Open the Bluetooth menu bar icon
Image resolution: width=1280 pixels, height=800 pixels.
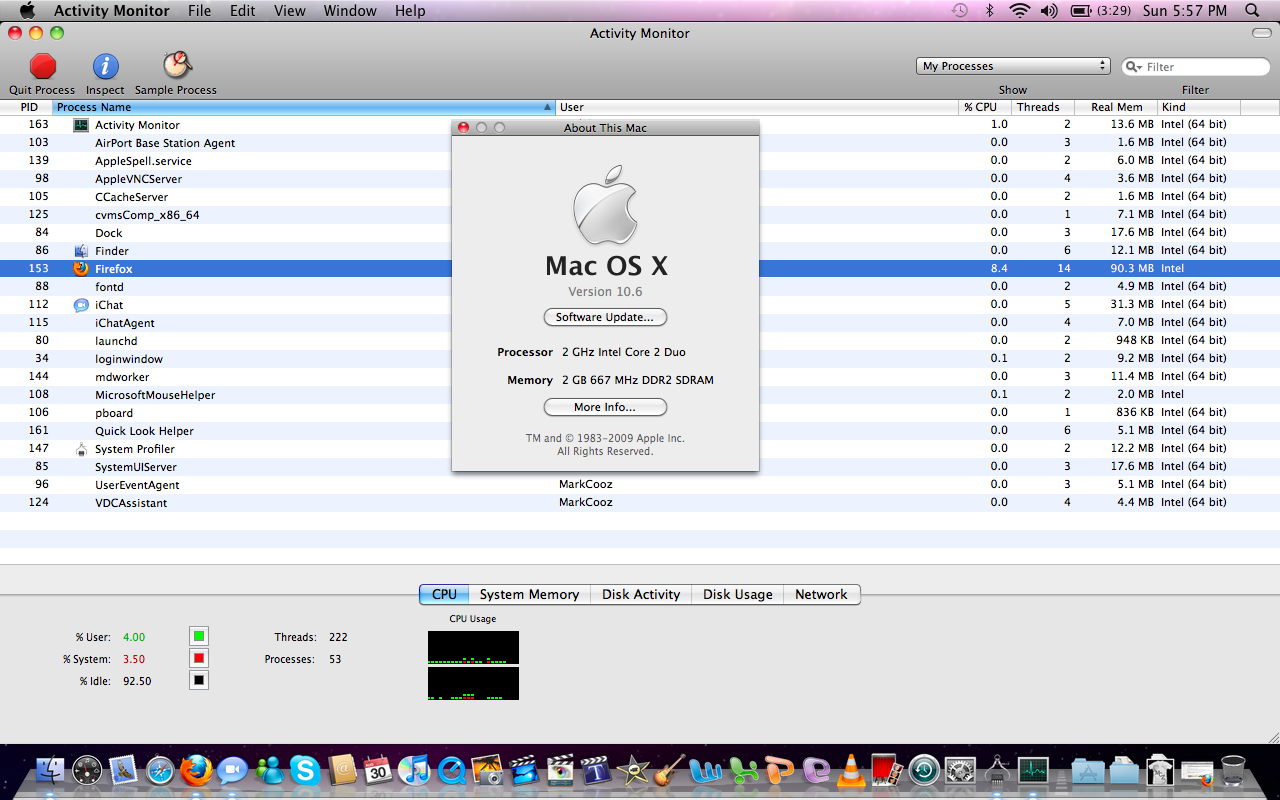[990, 10]
